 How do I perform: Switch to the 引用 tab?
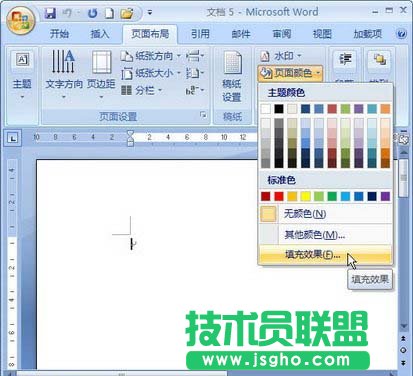point(200,34)
